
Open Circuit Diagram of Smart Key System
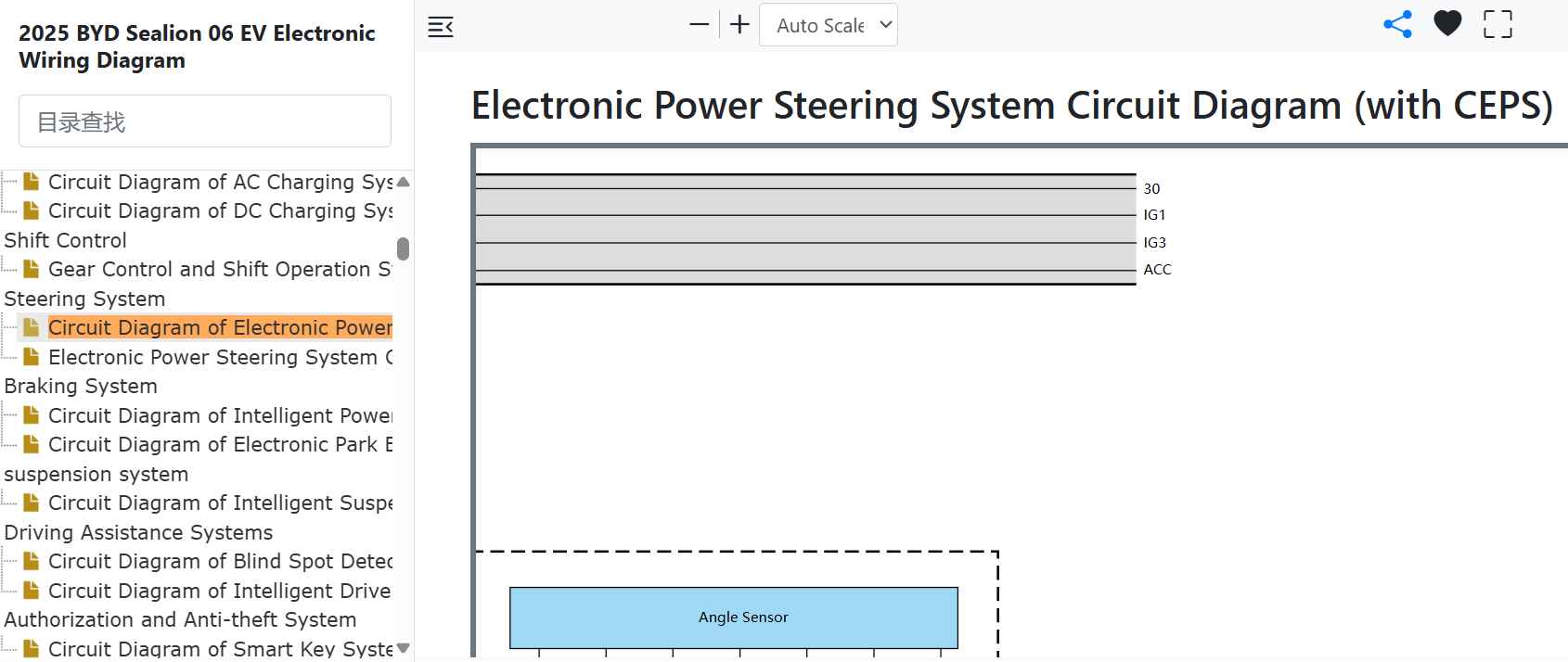pos(221,649)
